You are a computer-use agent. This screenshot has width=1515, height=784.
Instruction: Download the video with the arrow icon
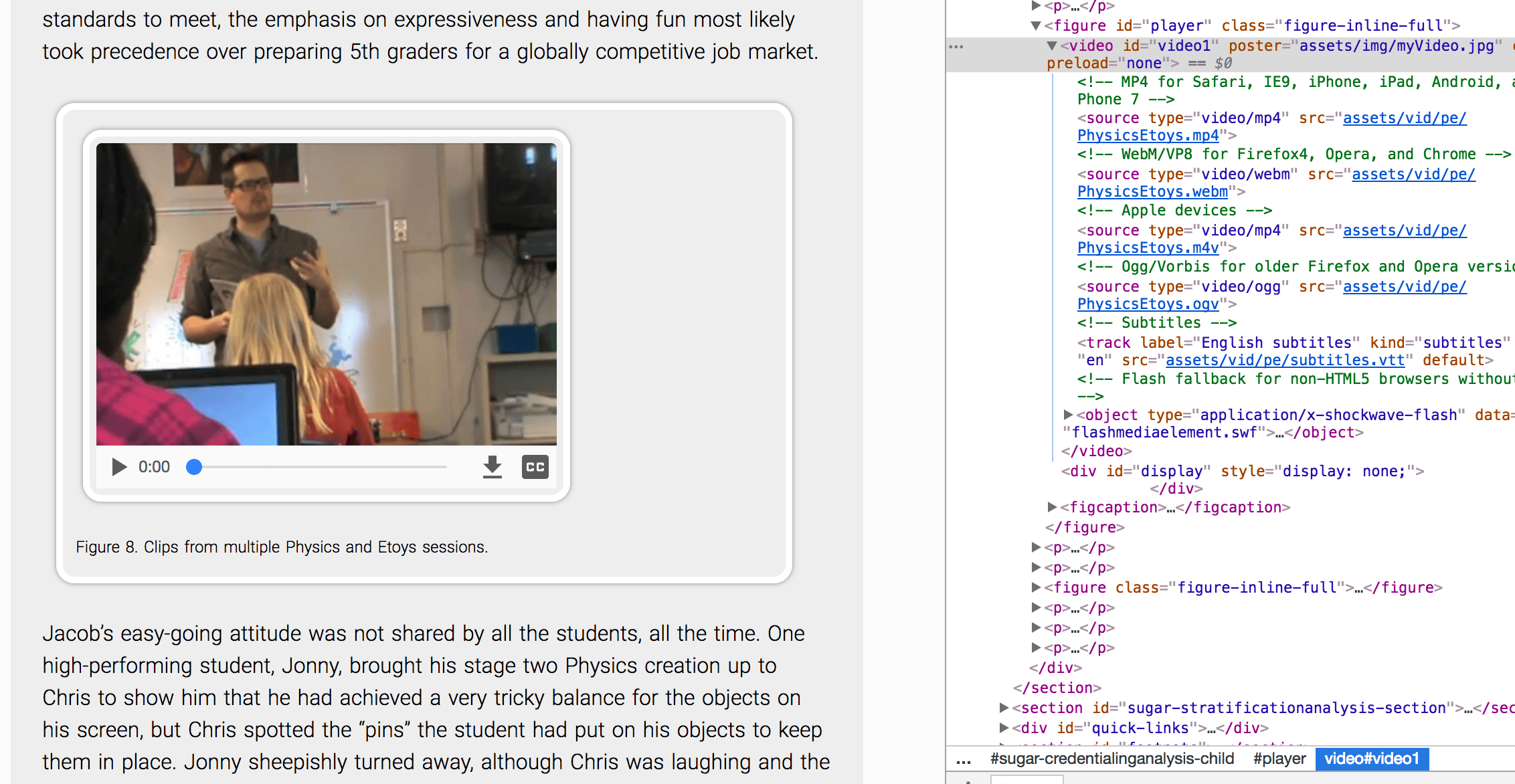(x=493, y=467)
